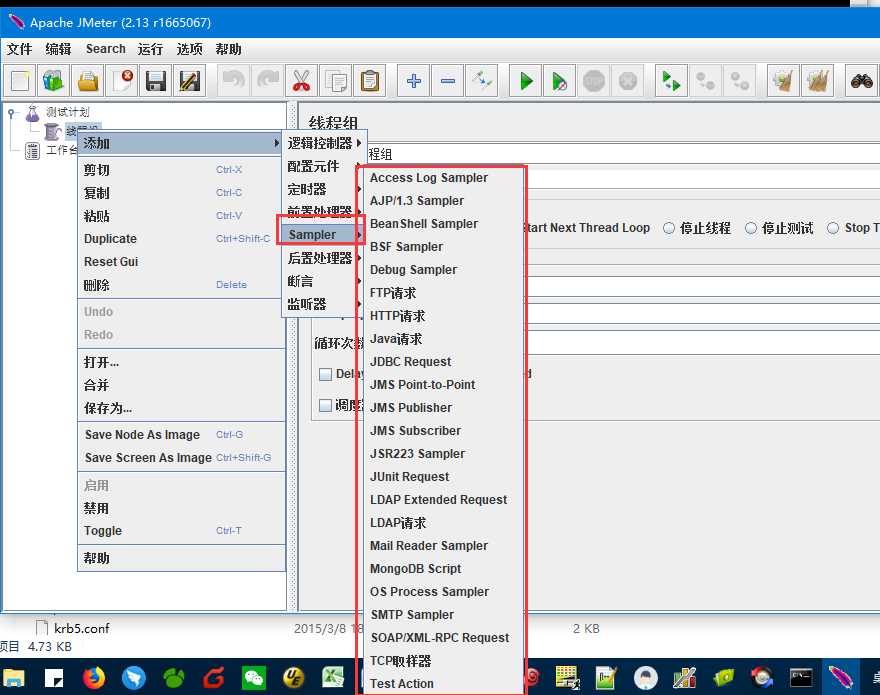This screenshot has height=695, width=880.
Task: Open the 编辑 menu
Action: point(58,49)
